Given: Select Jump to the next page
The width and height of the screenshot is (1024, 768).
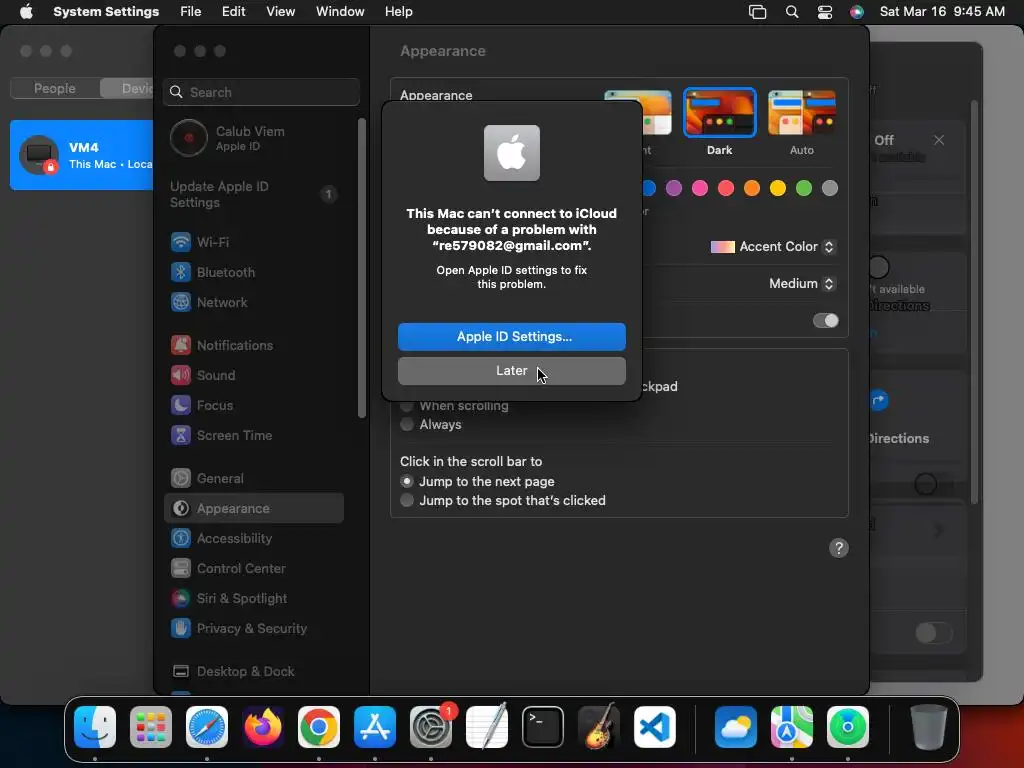Looking at the screenshot, I should (x=407, y=481).
